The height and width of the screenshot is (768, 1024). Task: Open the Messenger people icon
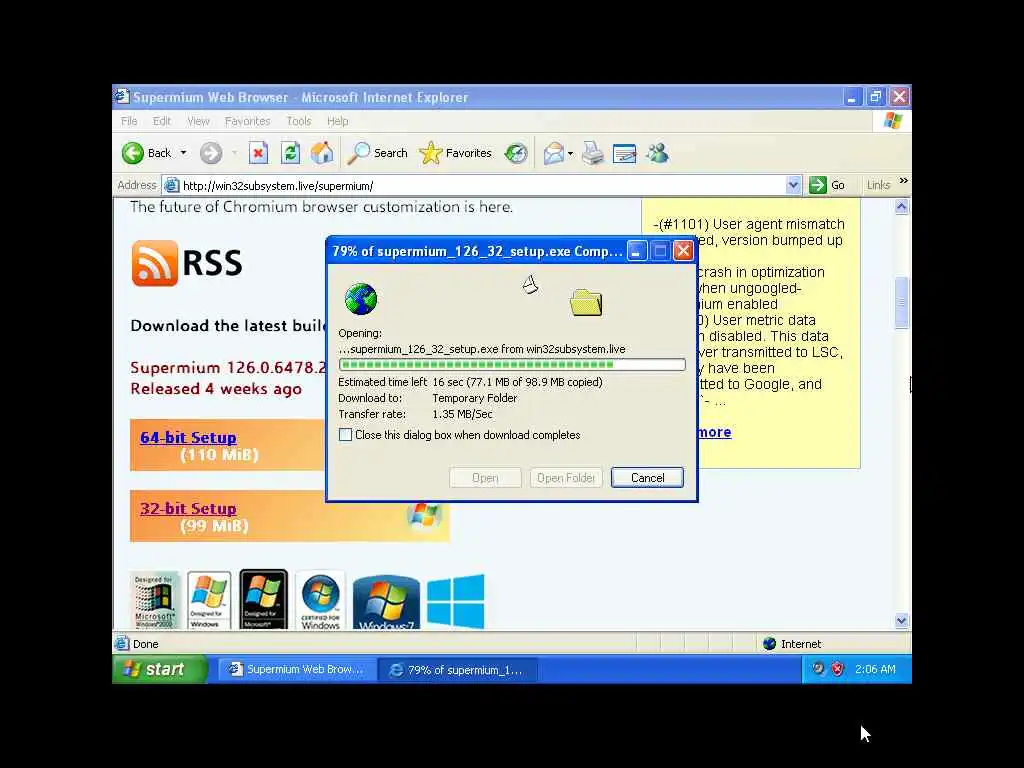tap(658, 153)
